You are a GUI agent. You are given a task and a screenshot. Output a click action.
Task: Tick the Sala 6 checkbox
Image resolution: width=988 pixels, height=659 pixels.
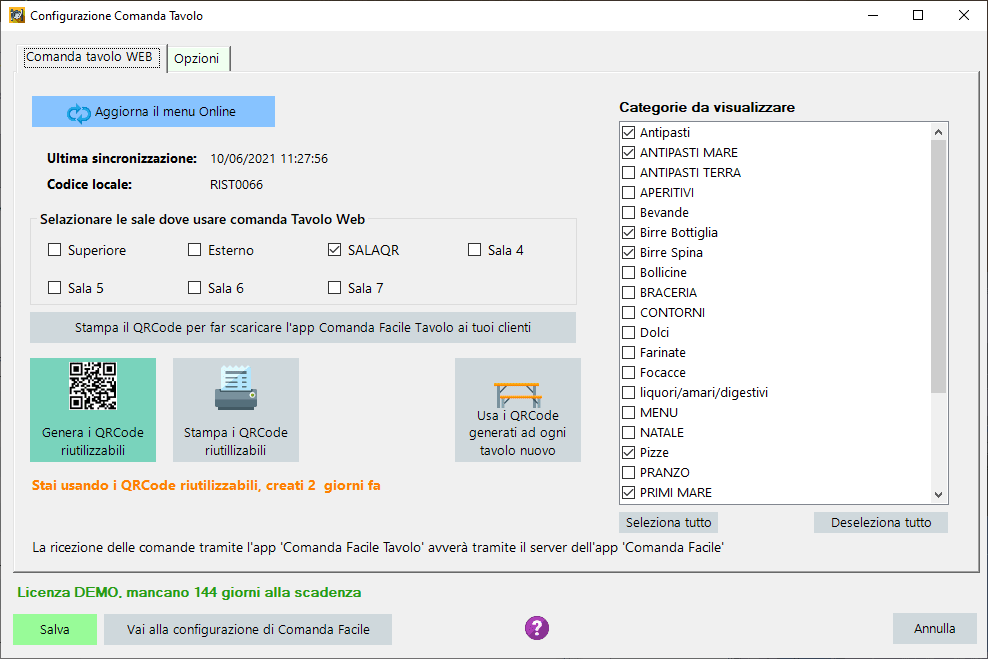coord(195,288)
